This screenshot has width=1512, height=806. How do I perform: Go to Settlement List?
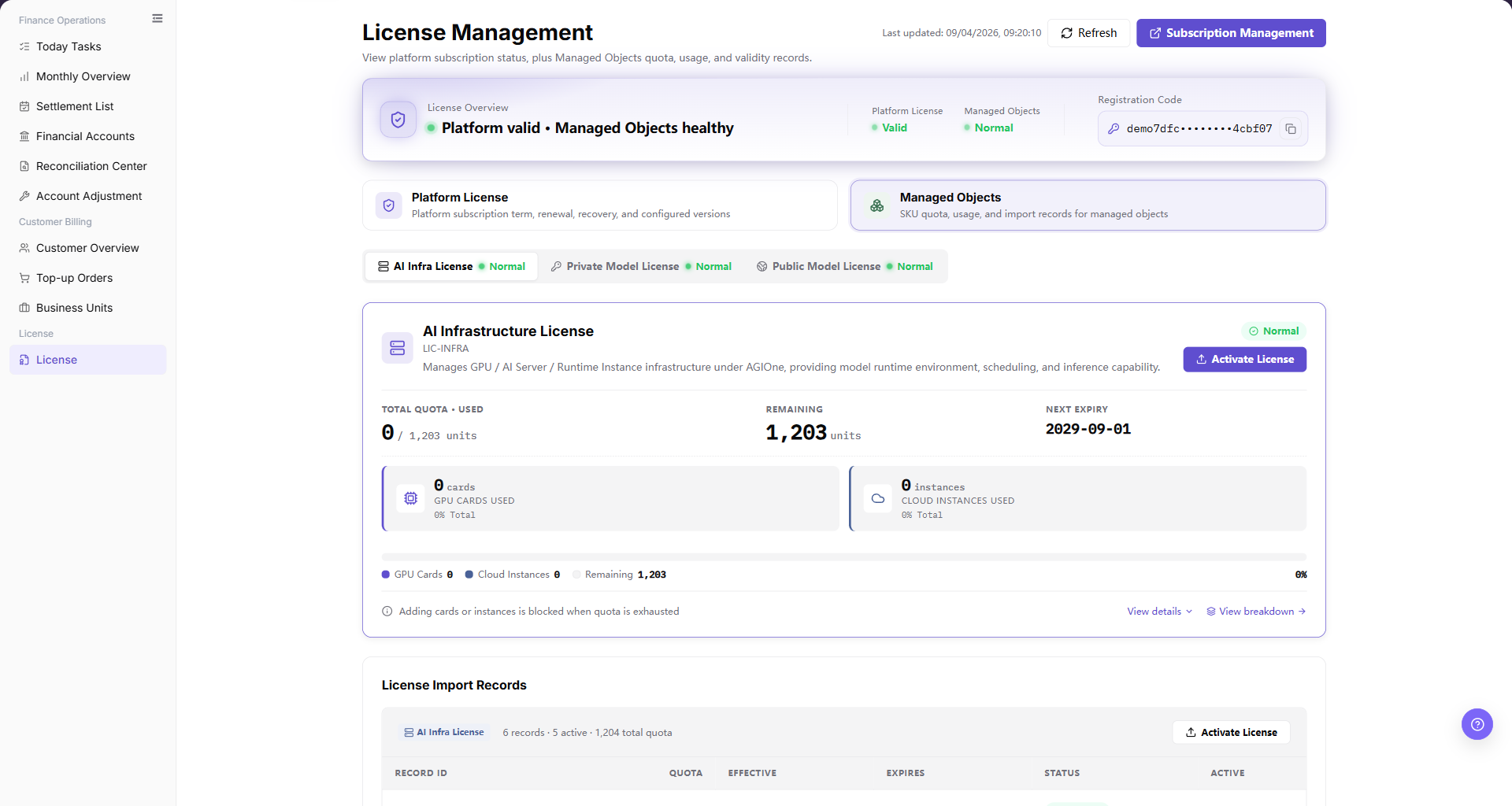tap(88, 106)
